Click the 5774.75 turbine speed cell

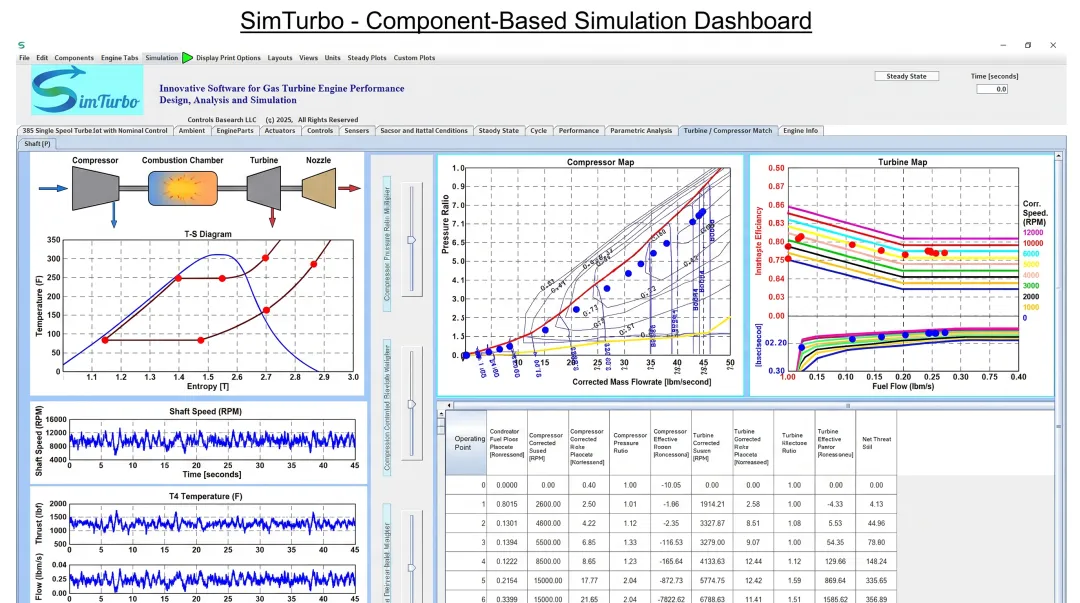pos(712,580)
